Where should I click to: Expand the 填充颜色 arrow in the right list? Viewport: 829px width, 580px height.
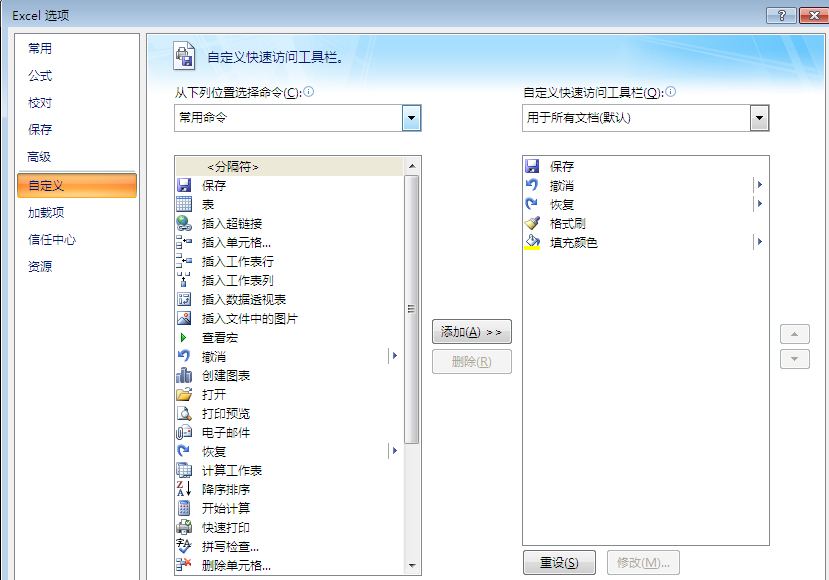tap(760, 242)
